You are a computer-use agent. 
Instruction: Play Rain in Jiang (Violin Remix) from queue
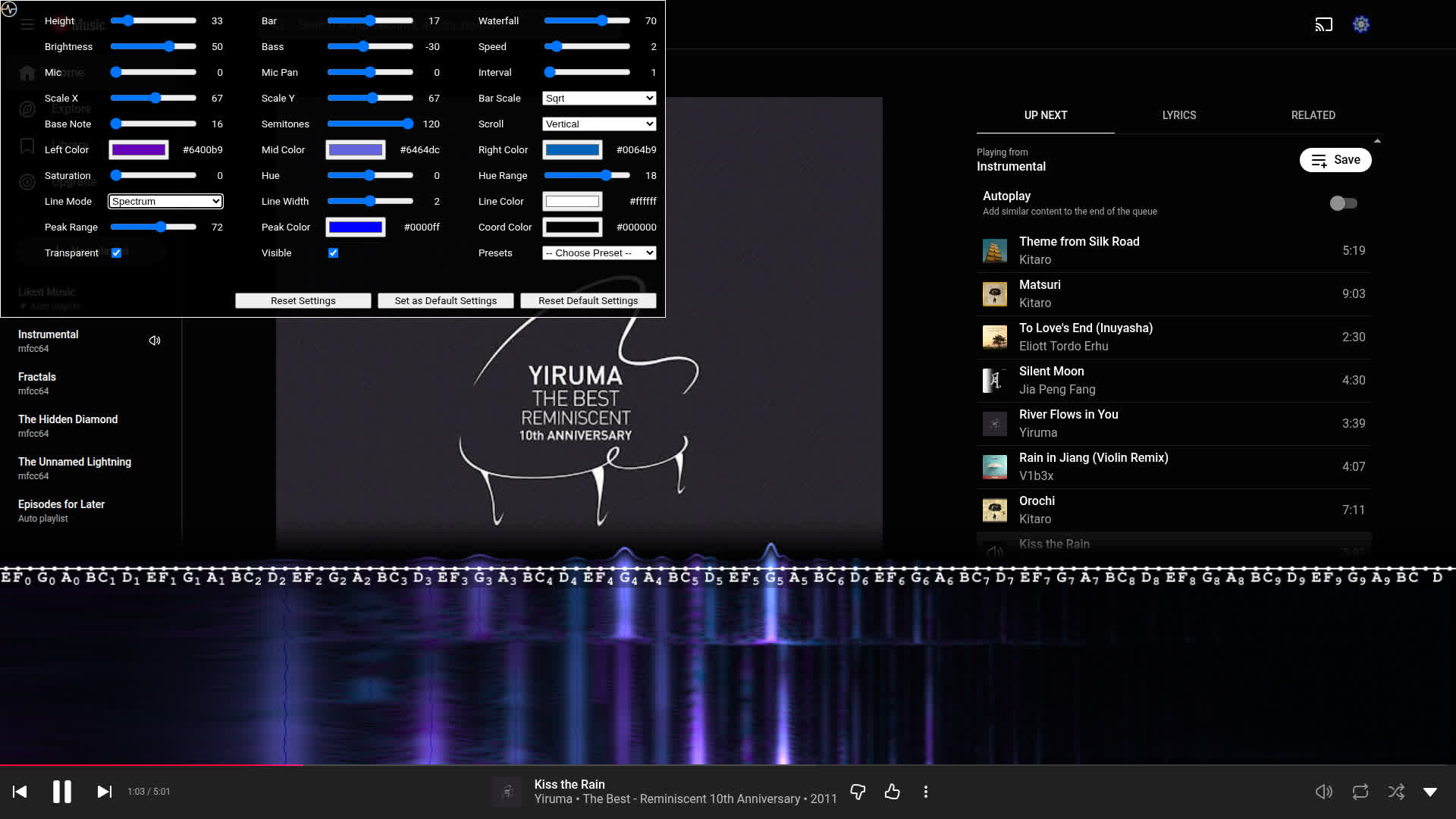point(1174,467)
